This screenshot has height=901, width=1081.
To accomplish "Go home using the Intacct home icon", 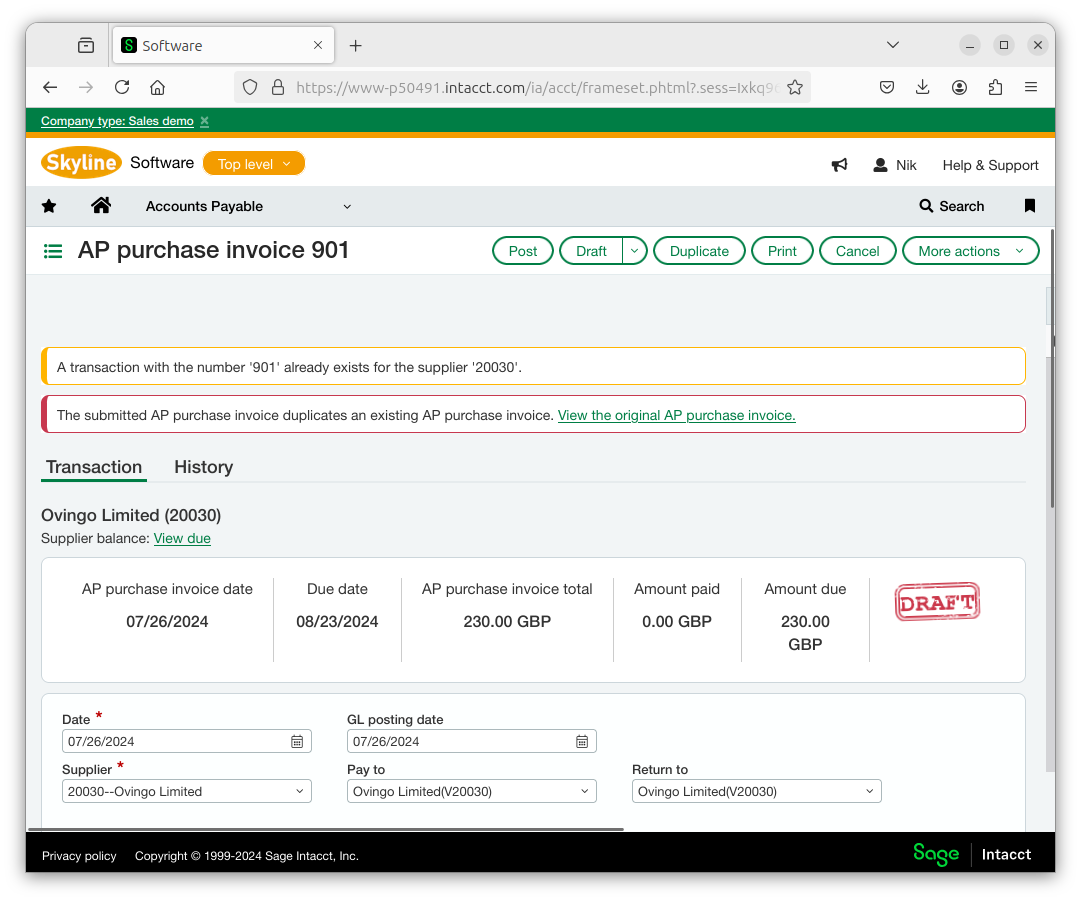I will 100,206.
